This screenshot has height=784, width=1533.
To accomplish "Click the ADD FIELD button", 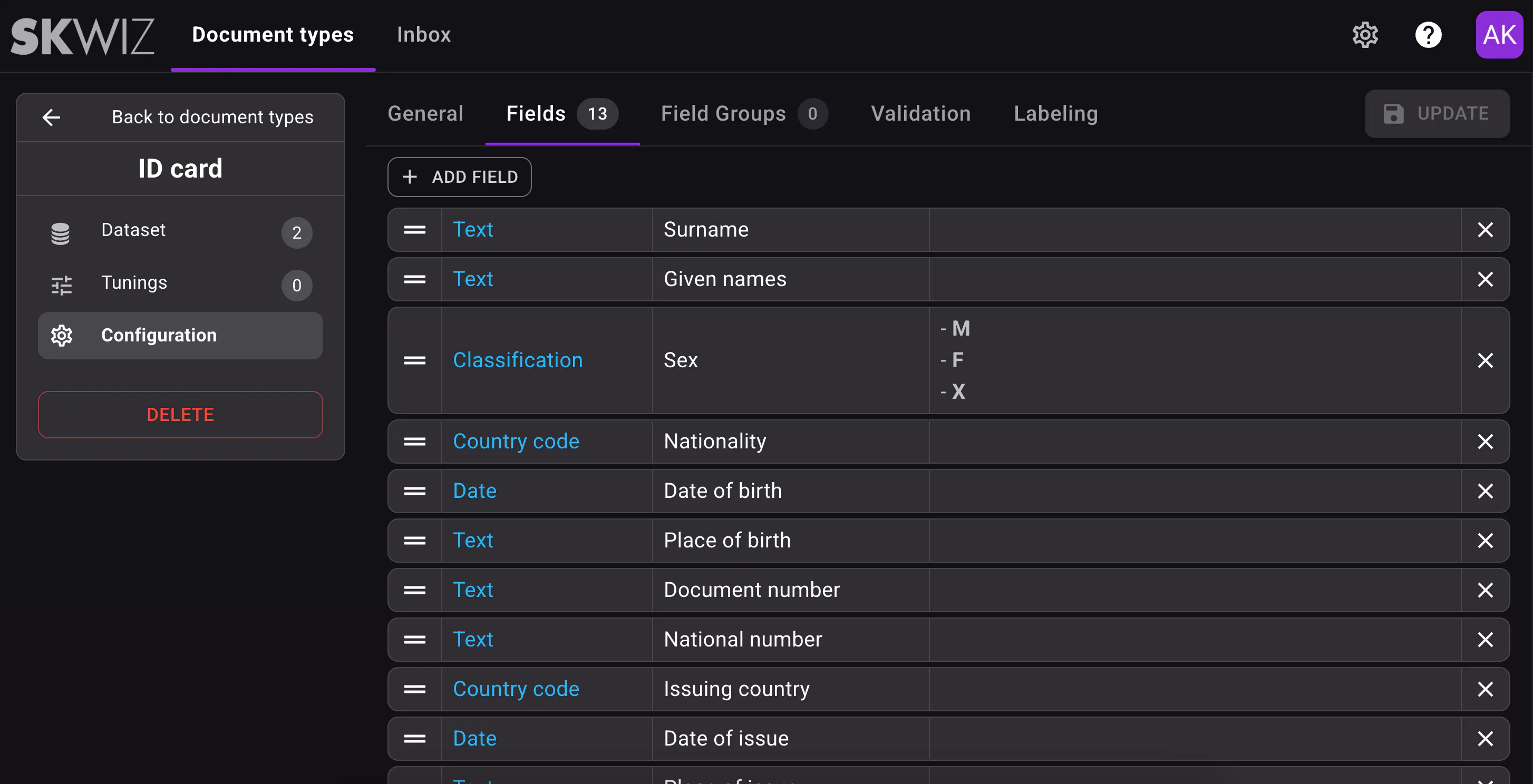I will pyautogui.click(x=459, y=177).
